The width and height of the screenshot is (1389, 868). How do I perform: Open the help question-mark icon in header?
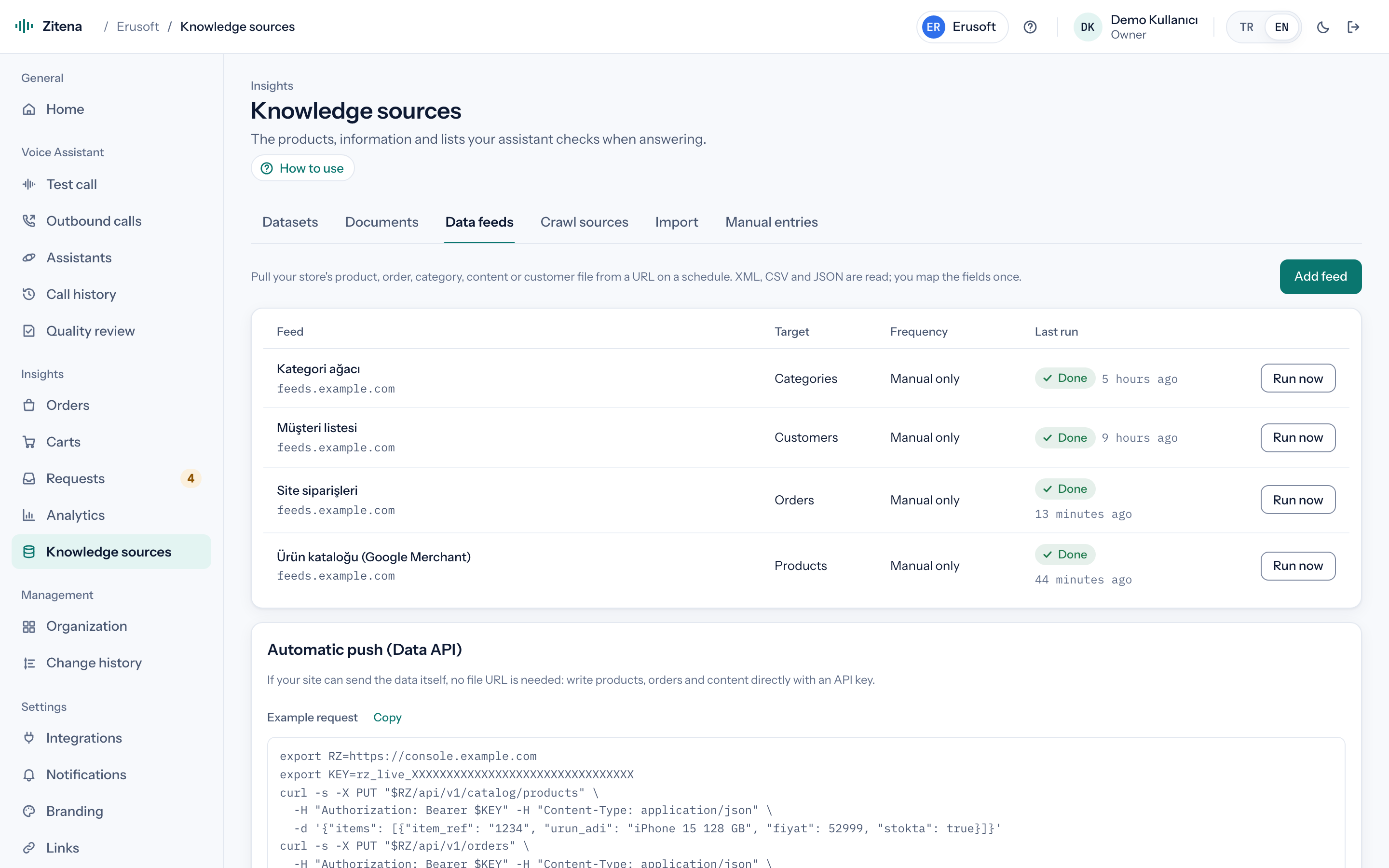coord(1030,27)
